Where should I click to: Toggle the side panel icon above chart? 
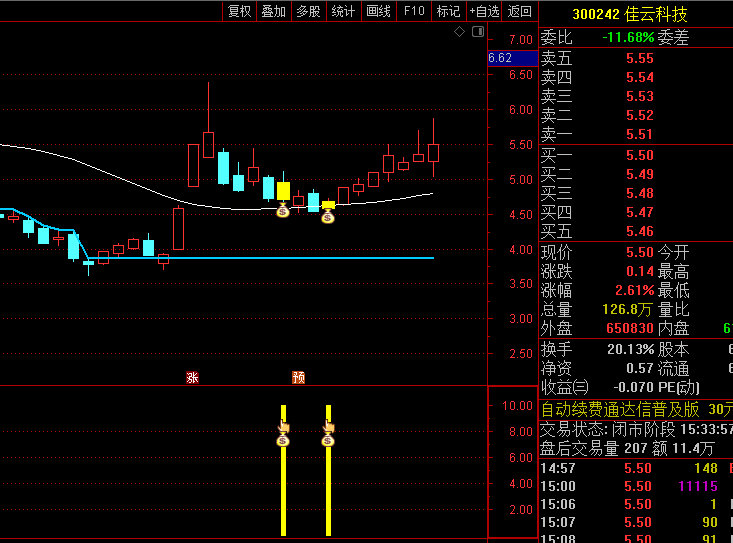coord(478,32)
